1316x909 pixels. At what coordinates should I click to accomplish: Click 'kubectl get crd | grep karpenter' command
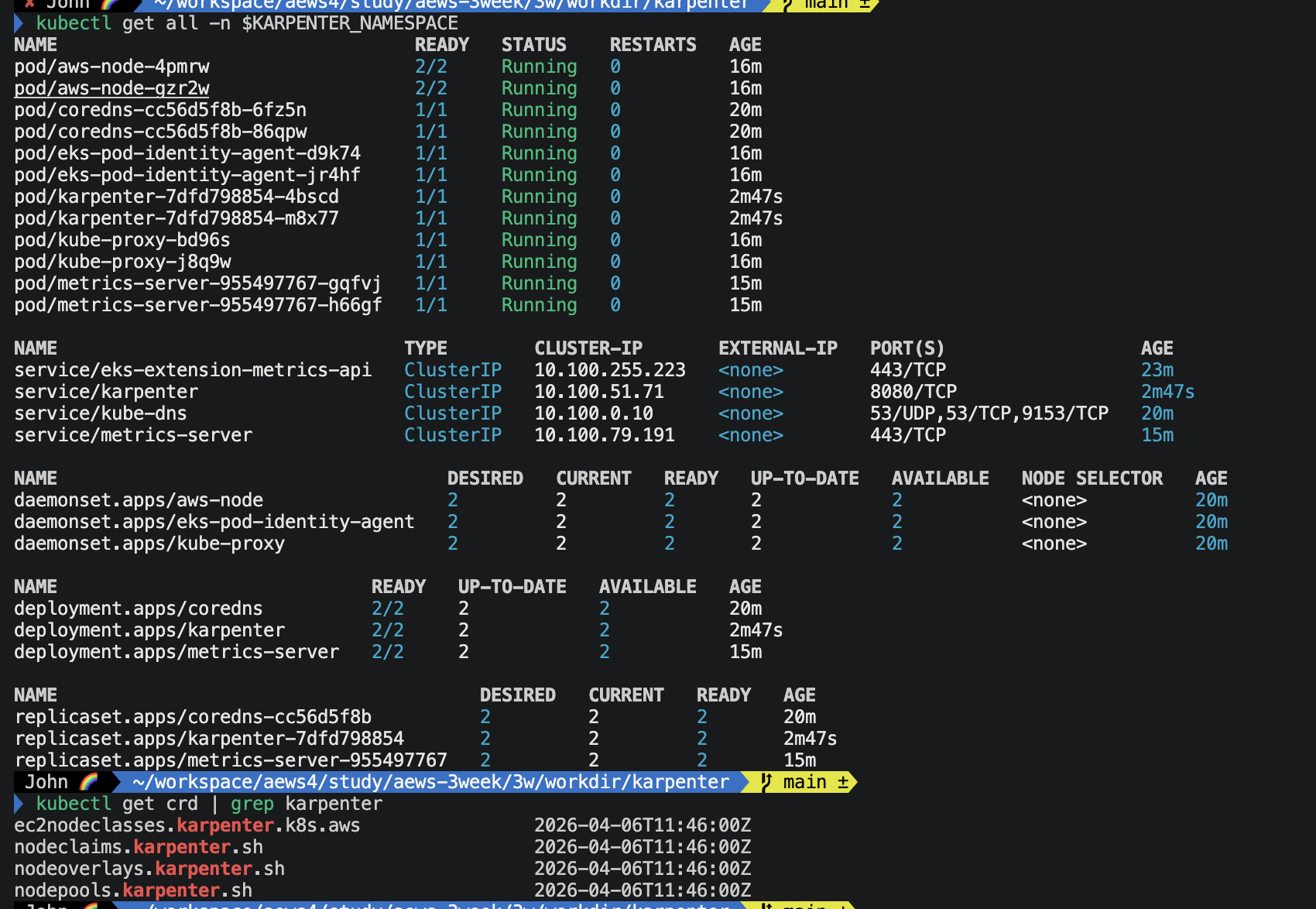click(209, 804)
